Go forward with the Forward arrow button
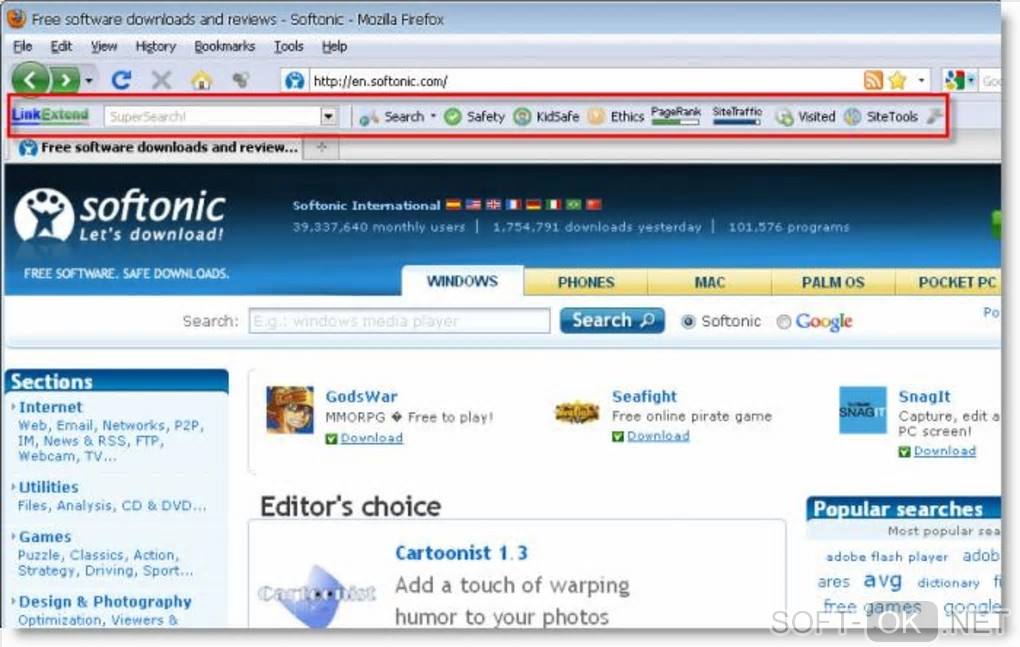This screenshot has height=647, width=1020. [65, 81]
